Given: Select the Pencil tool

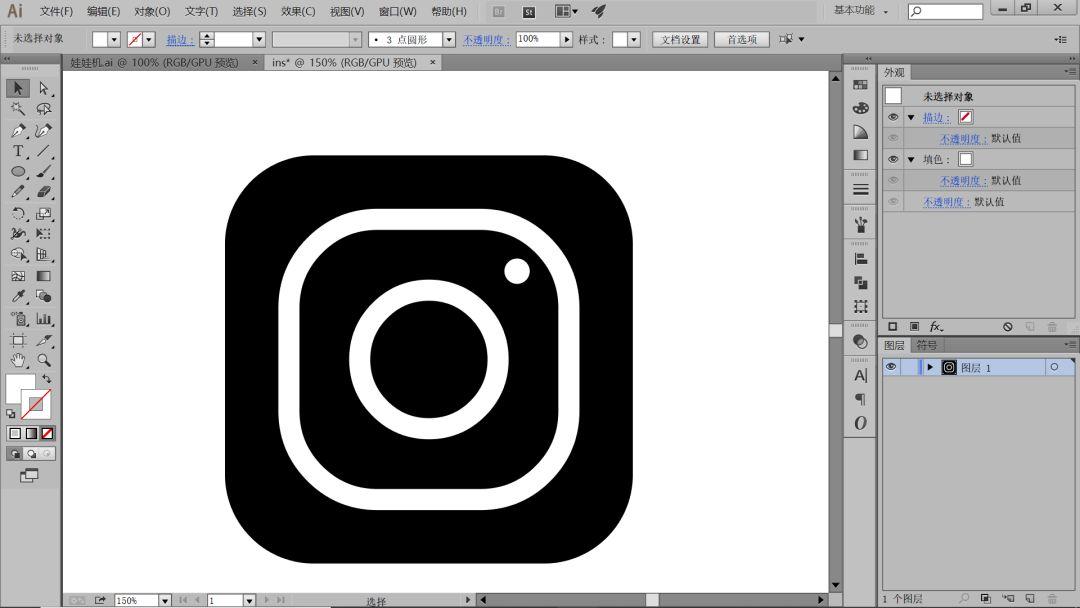Looking at the screenshot, I should click(x=18, y=192).
